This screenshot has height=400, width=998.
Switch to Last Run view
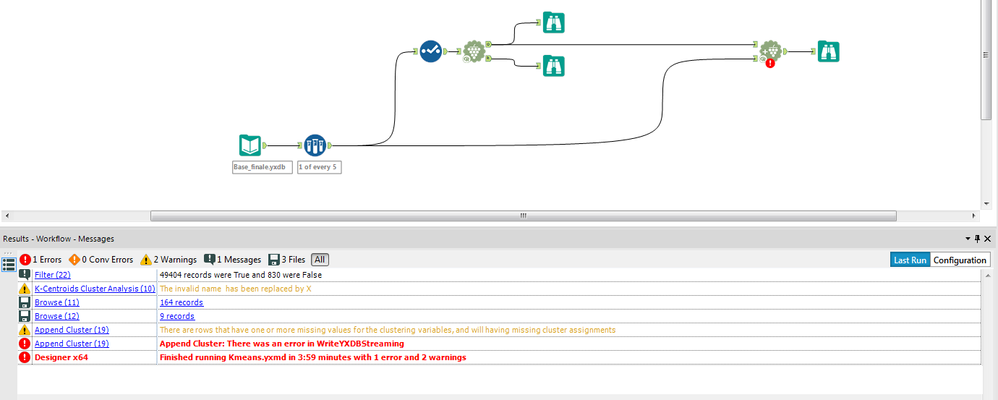[x=910, y=260]
